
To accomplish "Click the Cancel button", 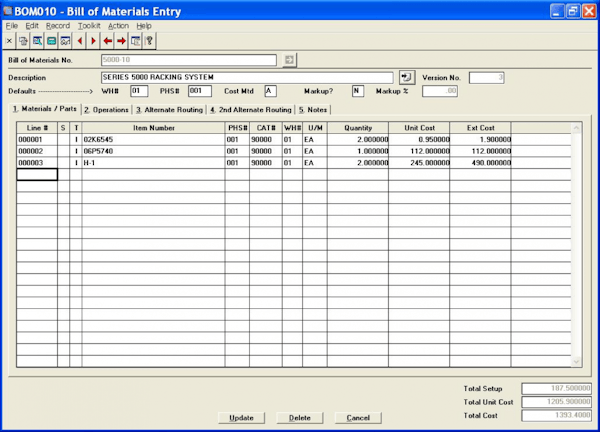I will point(358,417).
